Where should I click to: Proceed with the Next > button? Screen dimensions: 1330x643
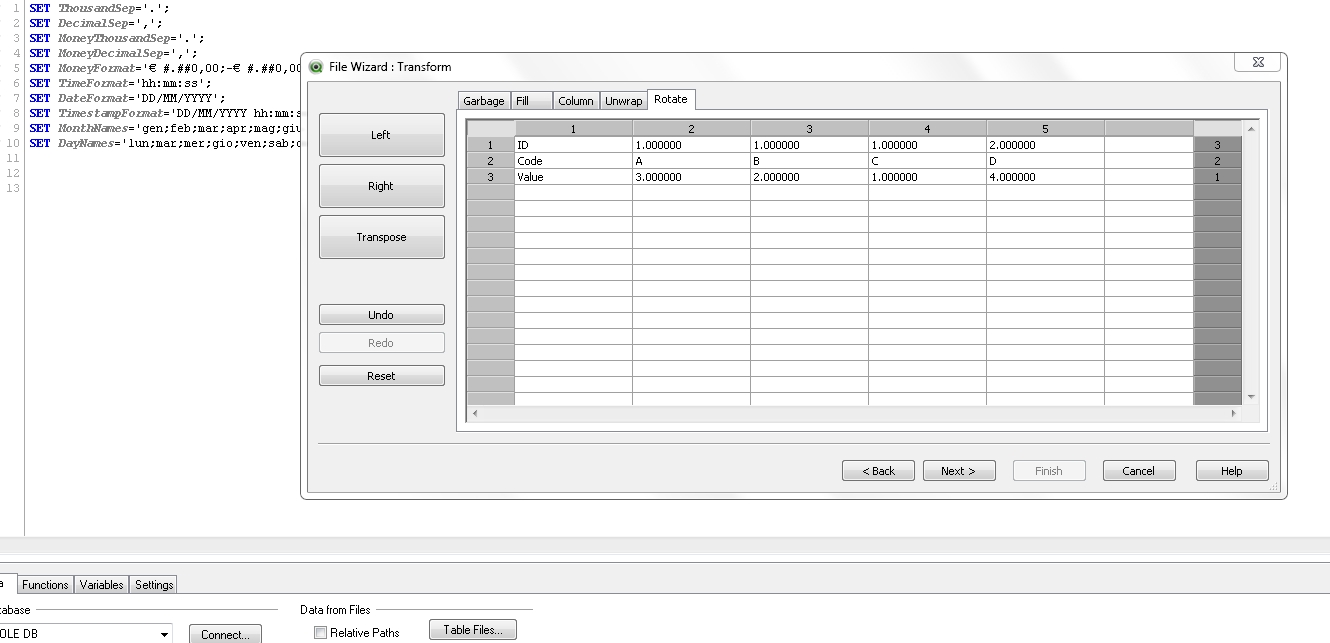click(x=958, y=471)
